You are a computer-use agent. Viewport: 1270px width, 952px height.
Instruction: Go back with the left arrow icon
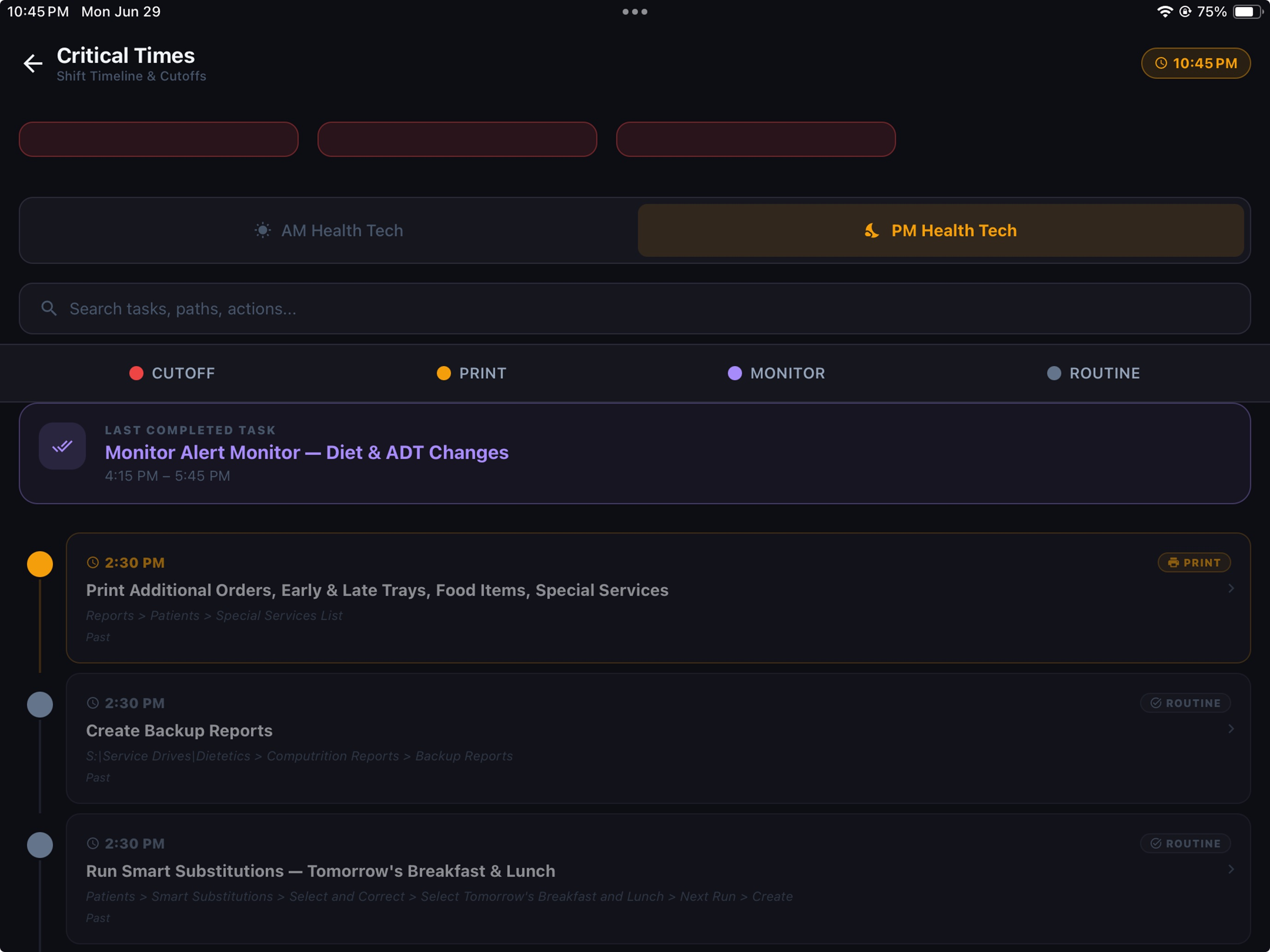(33, 63)
